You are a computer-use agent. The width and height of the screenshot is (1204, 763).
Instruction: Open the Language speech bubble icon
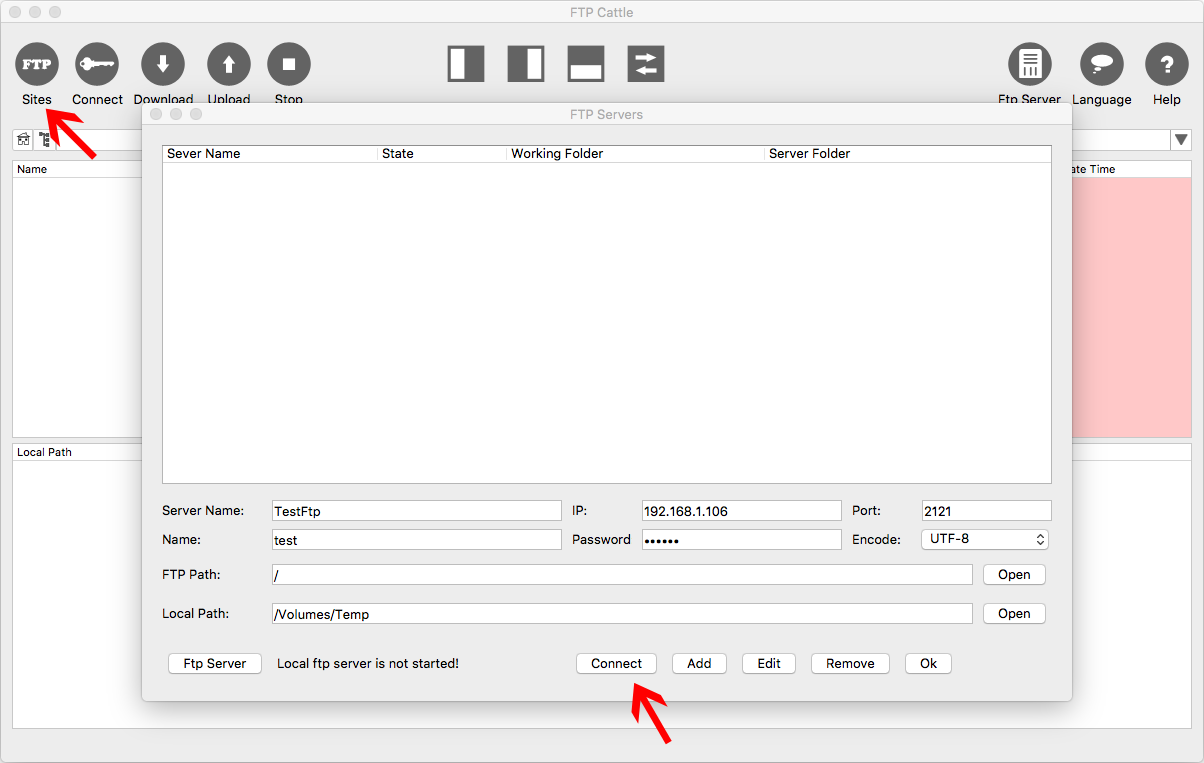point(1102,64)
